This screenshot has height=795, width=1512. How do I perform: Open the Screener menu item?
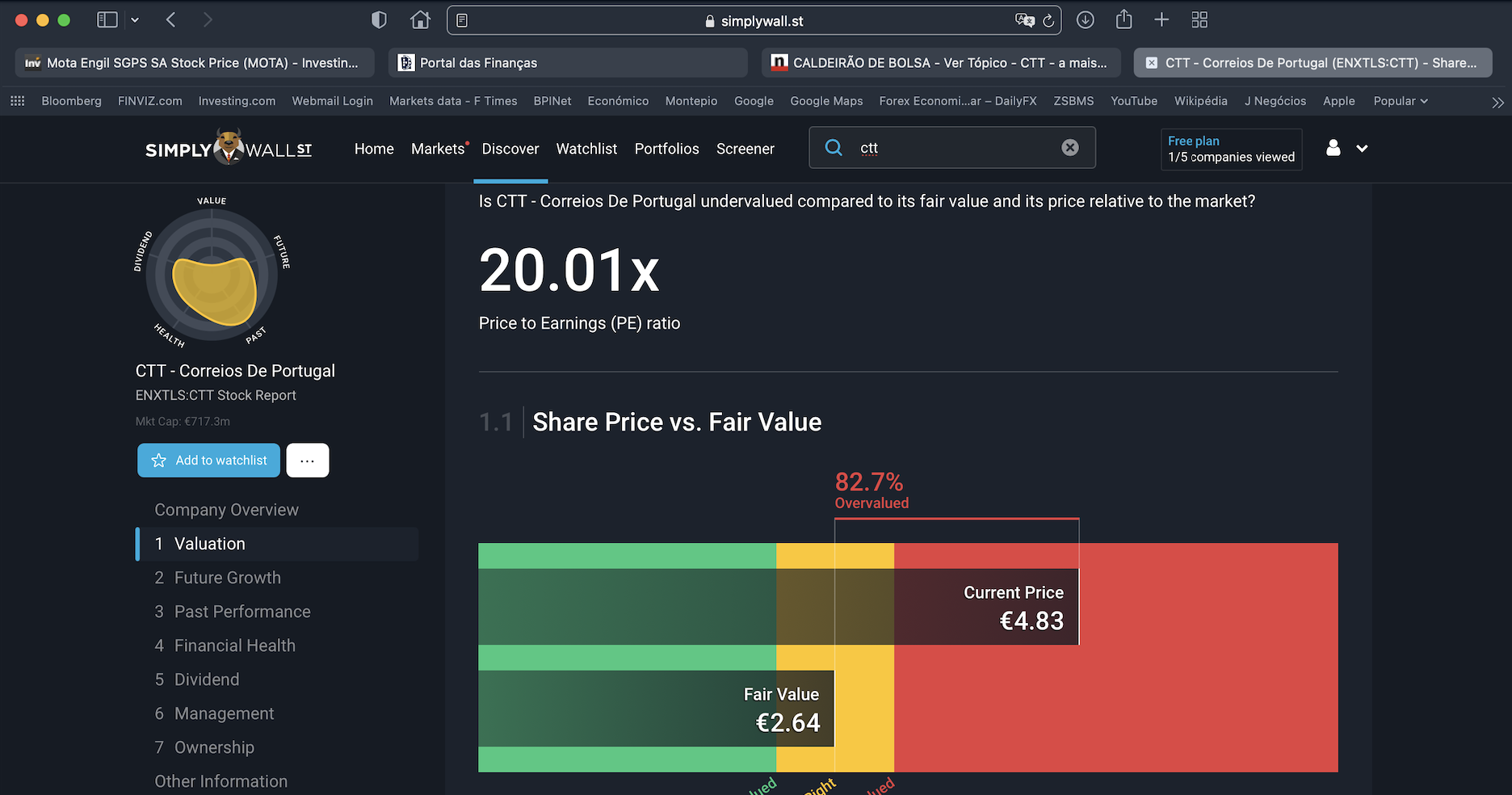coord(745,149)
